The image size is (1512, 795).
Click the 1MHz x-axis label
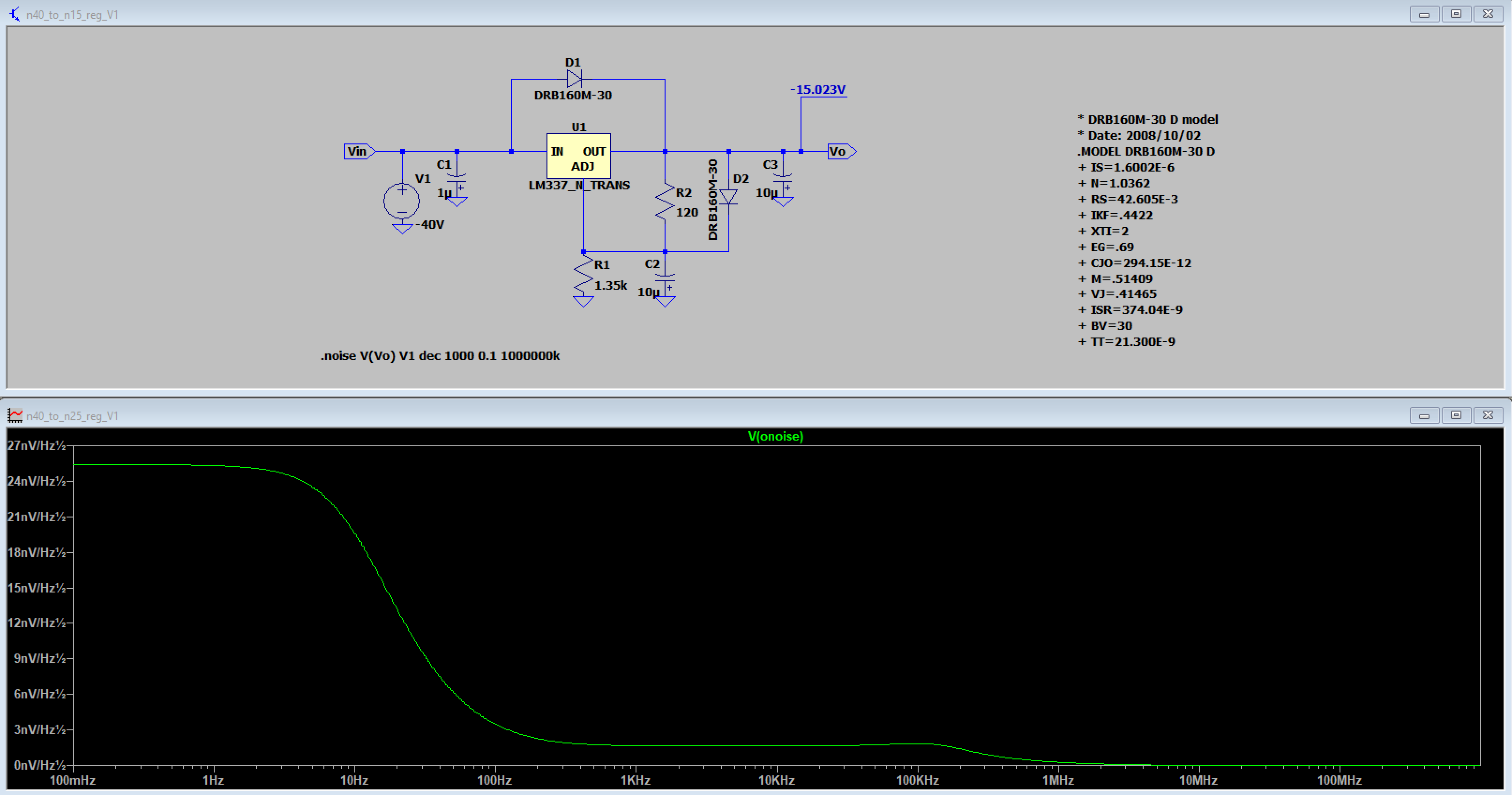coord(1058,780)
